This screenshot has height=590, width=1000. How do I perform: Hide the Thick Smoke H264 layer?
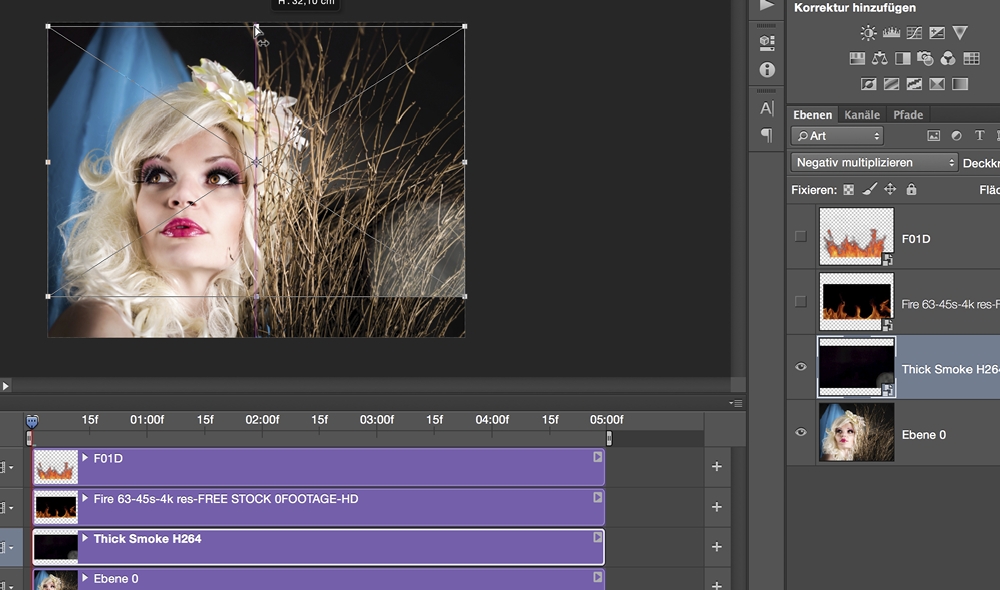click(x=800, y=368)
